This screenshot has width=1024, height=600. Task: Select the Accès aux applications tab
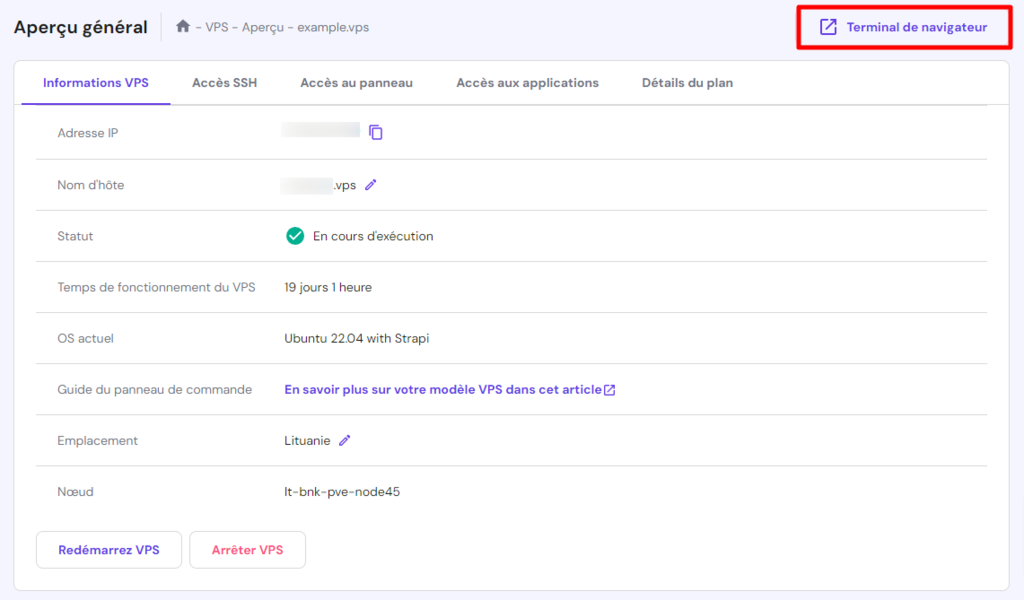click(x=527, y=83)
